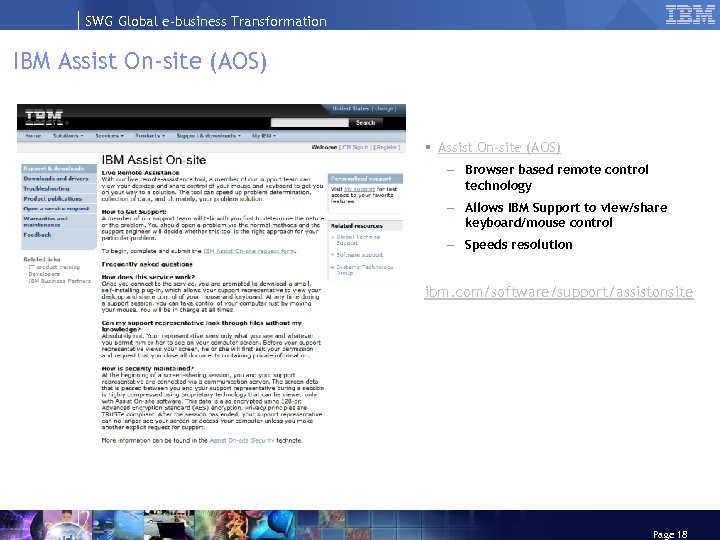
Task: Click the Page 18 label in the footer
Action: 670,534
